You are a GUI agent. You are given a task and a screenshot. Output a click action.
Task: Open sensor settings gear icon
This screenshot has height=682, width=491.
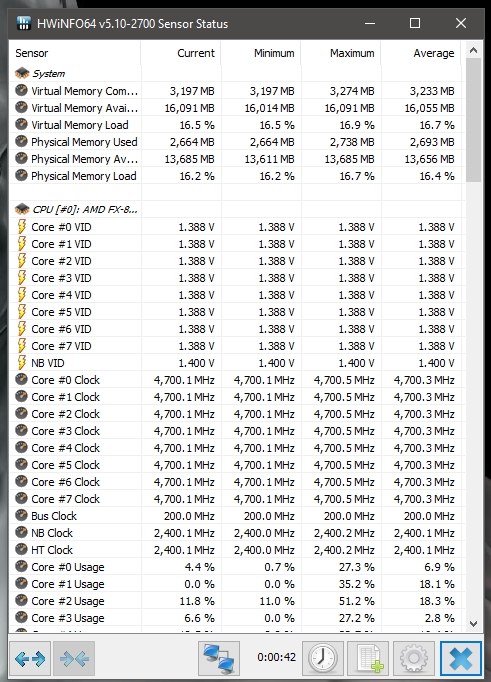pyautogui.click(x=413, y=659)
